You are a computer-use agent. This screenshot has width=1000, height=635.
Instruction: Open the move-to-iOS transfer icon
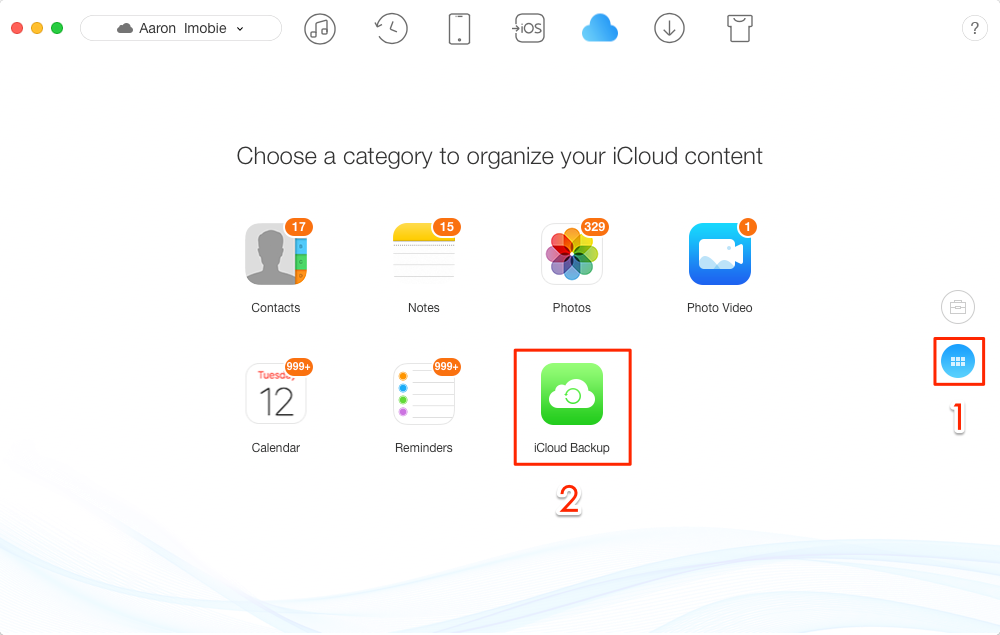pos(529,29)
